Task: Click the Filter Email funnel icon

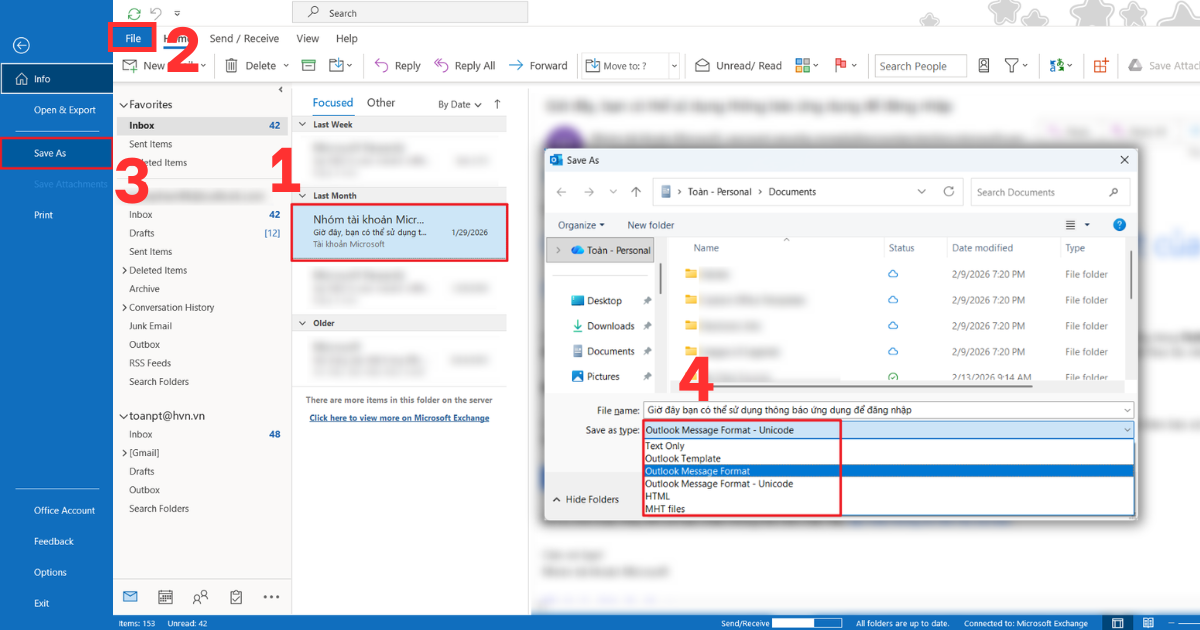Action: (x=1013, y=65)
